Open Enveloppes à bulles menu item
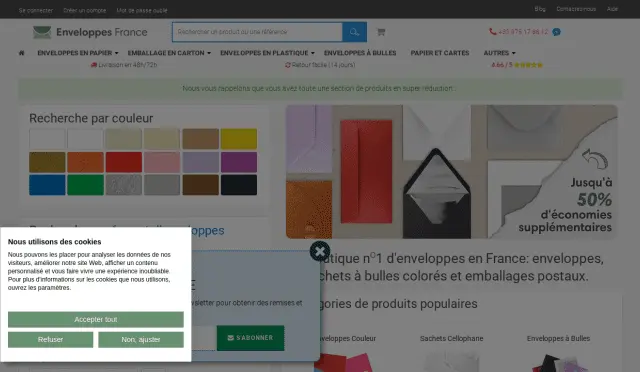 [360, 53]
